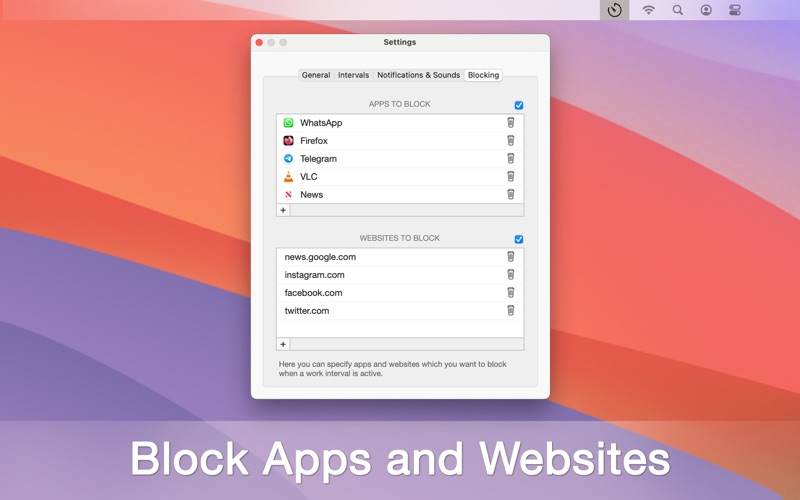The image size is (800, 500).
Task: Click the Telegram app icon
Action: (x=288, y=159)
